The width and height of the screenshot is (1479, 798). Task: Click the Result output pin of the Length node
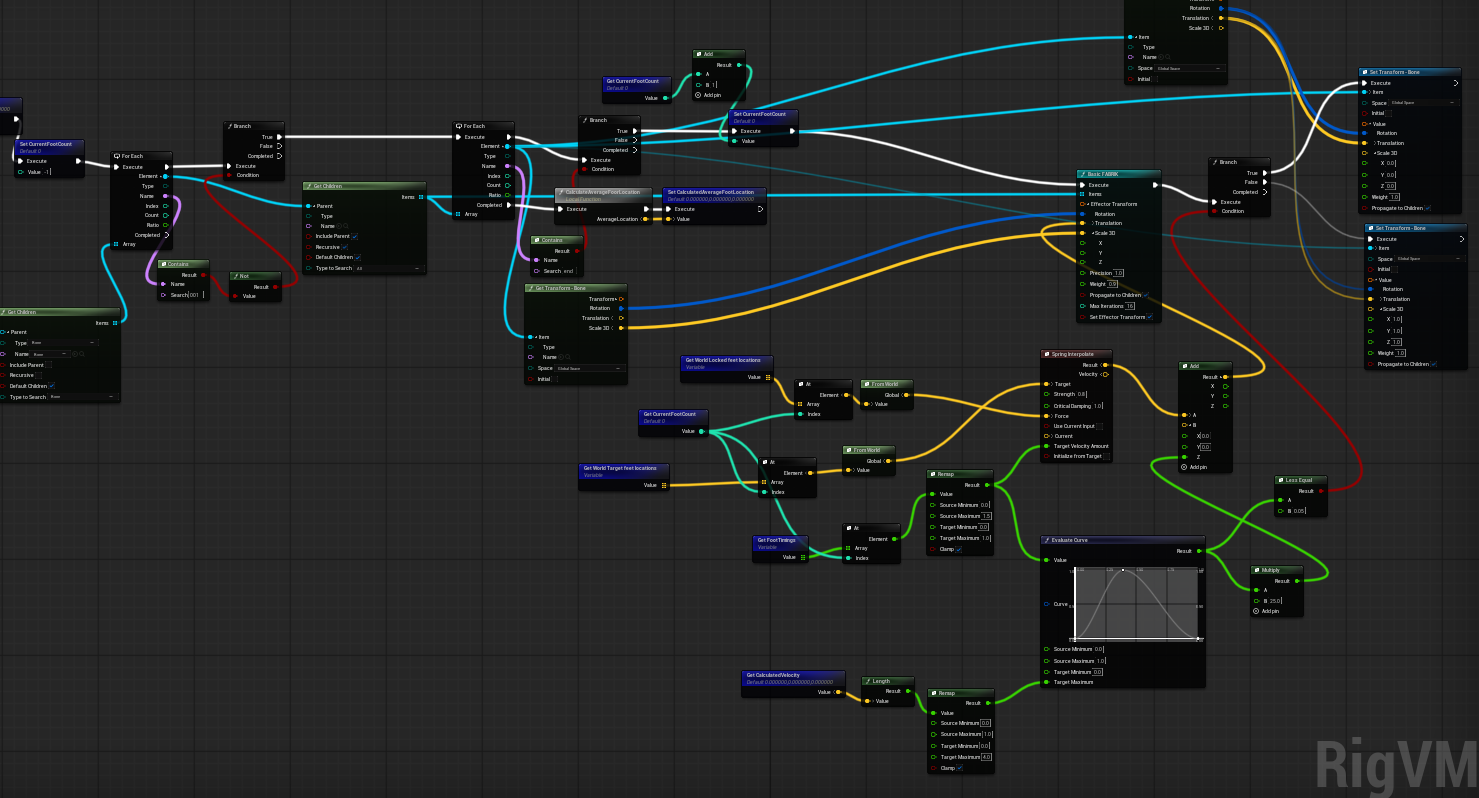point(909,691)
